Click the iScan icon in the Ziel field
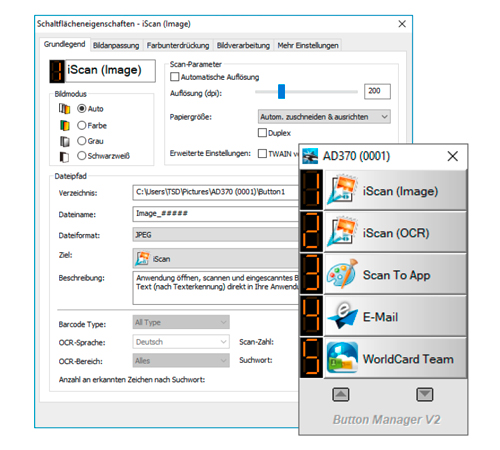The image size is (500, 450). 142,259
